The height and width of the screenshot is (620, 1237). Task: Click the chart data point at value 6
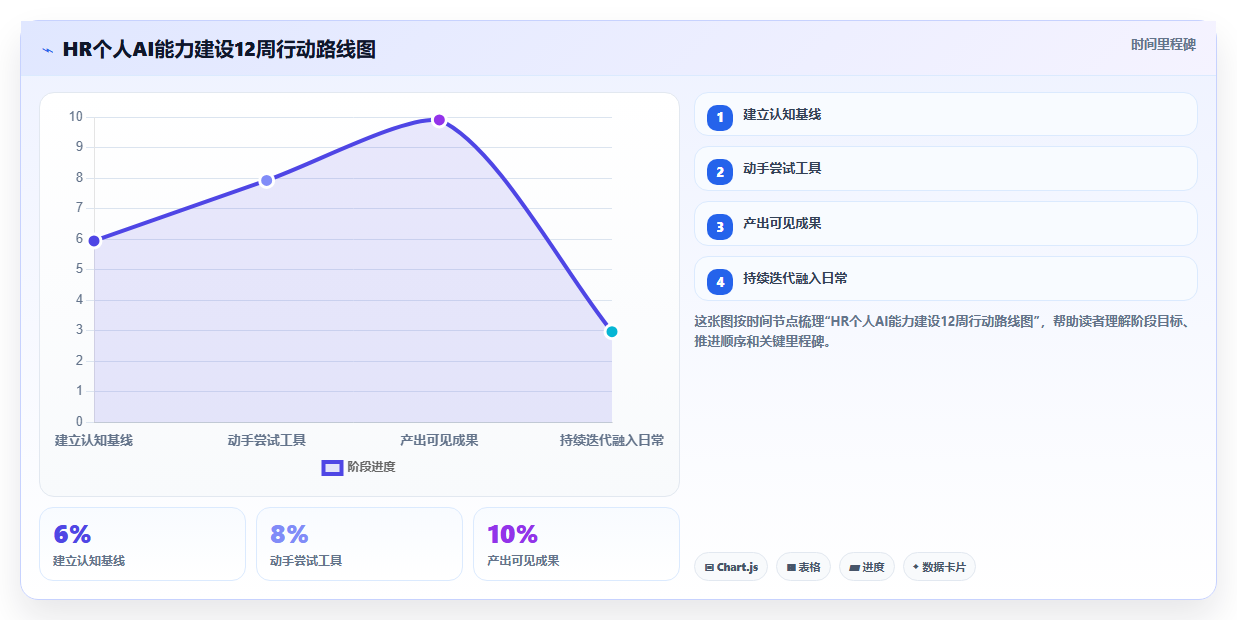94,241
